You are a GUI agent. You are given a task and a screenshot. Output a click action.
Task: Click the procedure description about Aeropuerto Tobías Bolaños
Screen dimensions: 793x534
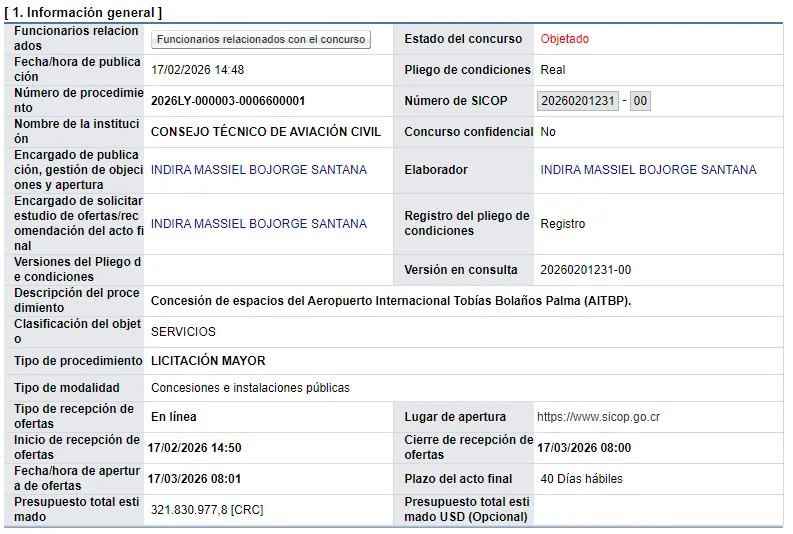pos(391,301)
